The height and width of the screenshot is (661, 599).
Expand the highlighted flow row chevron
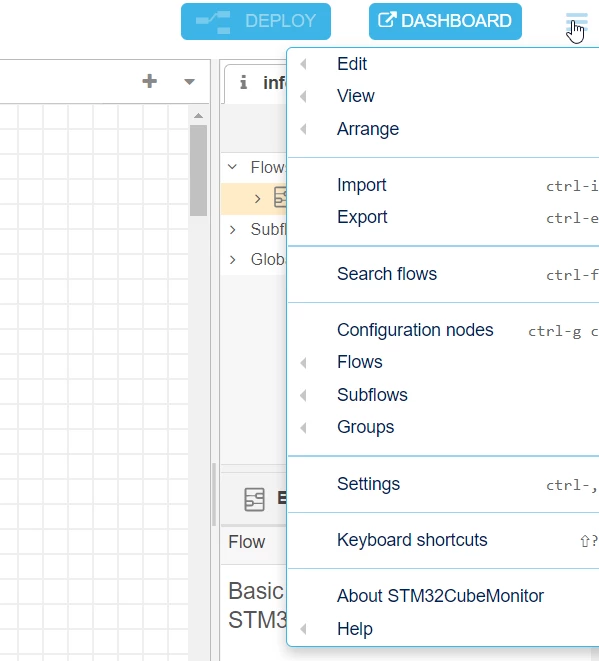258,199
